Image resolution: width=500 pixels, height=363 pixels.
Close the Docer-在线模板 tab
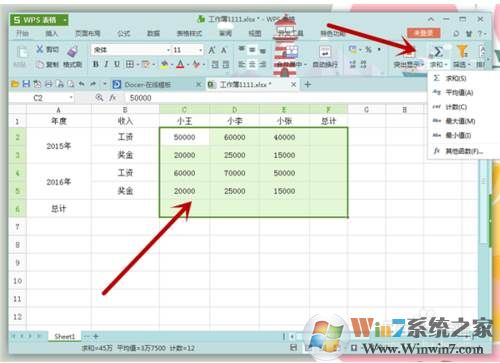(198, 85)
